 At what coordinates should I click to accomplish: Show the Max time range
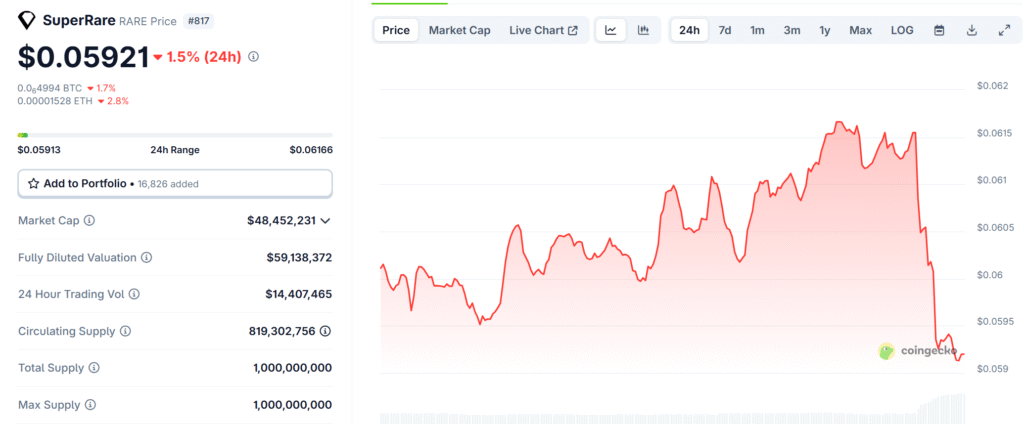(860, 30)
